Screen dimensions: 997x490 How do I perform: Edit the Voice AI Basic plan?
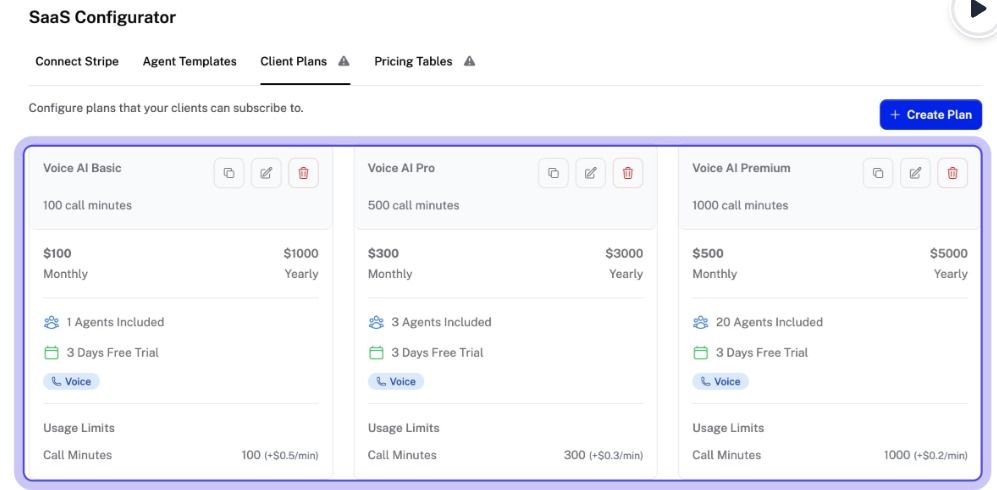pos(266,173)
